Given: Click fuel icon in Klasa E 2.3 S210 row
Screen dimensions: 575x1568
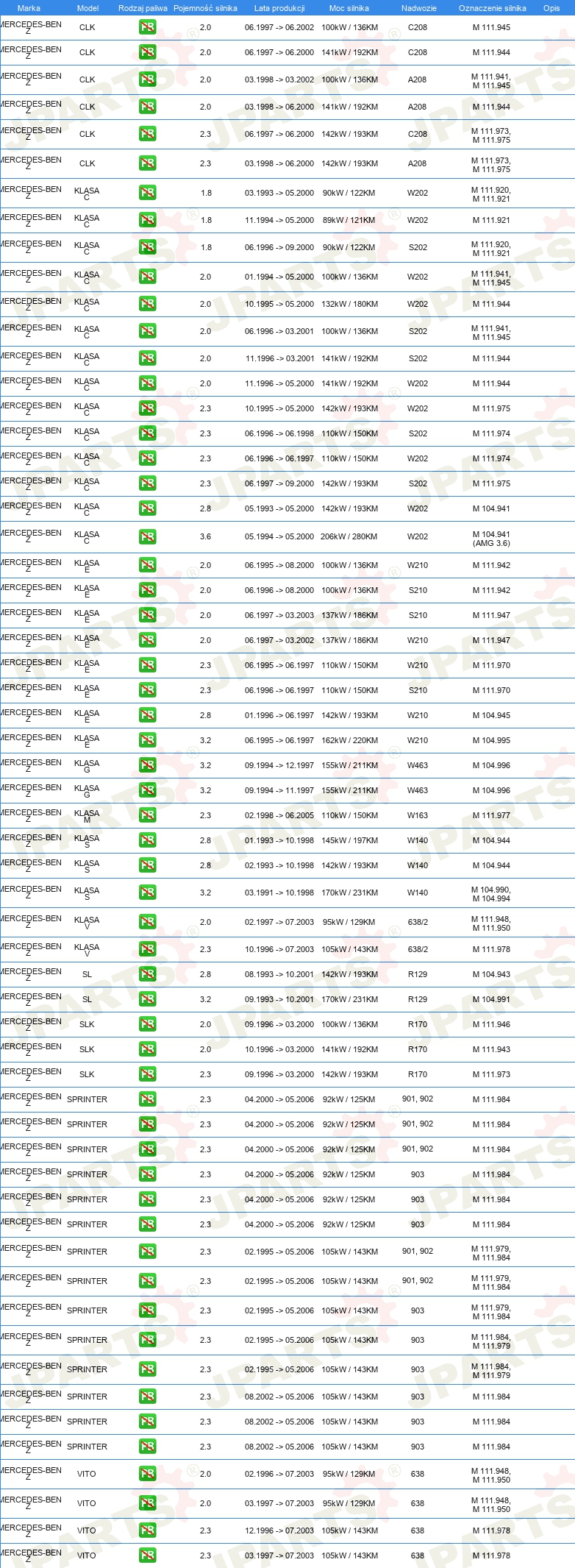Looking at the screenshot, I should pyautogui.click(x=147, y=690).
